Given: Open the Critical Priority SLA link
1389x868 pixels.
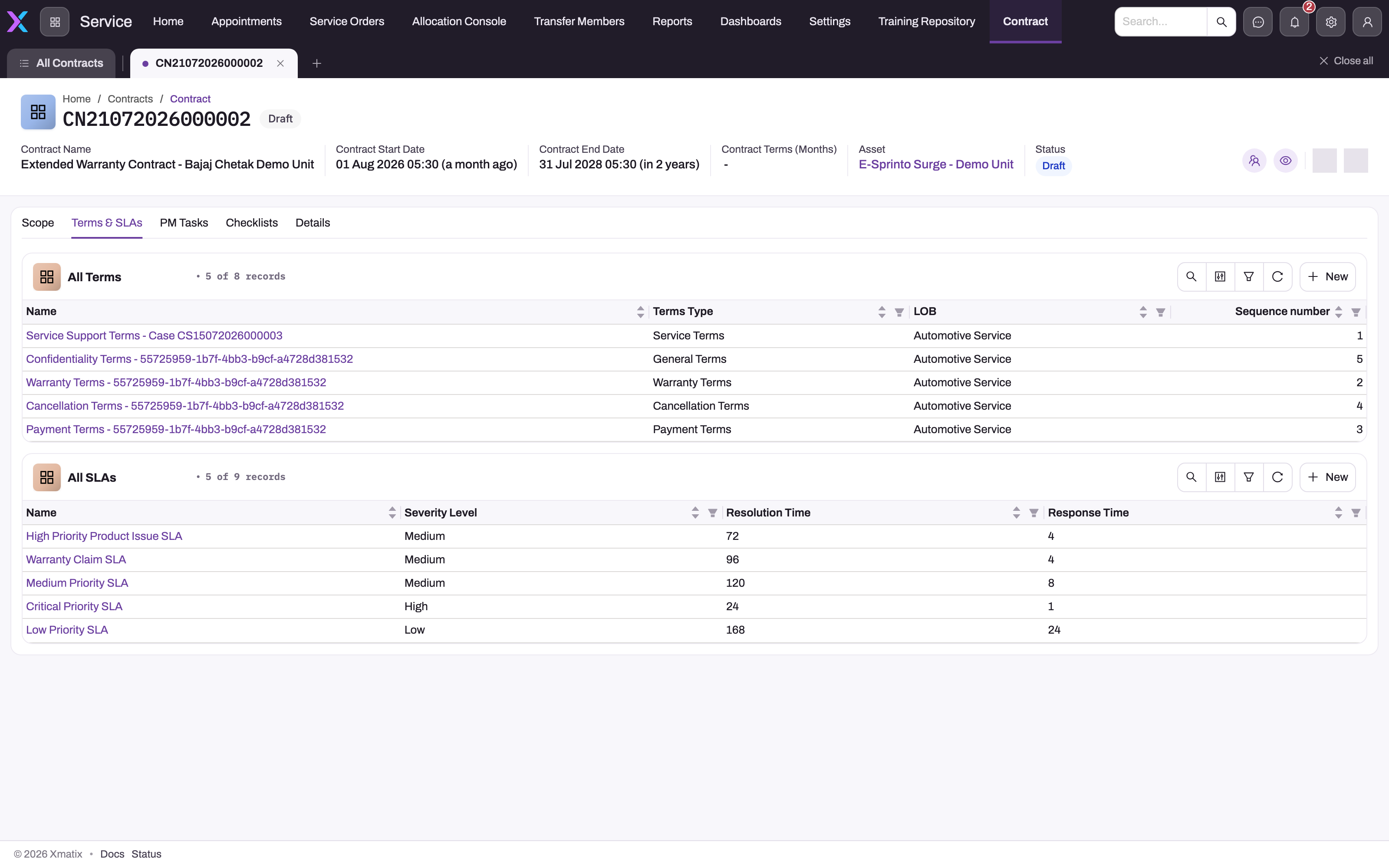Looking at the screenshot, I should coord(74,607).
